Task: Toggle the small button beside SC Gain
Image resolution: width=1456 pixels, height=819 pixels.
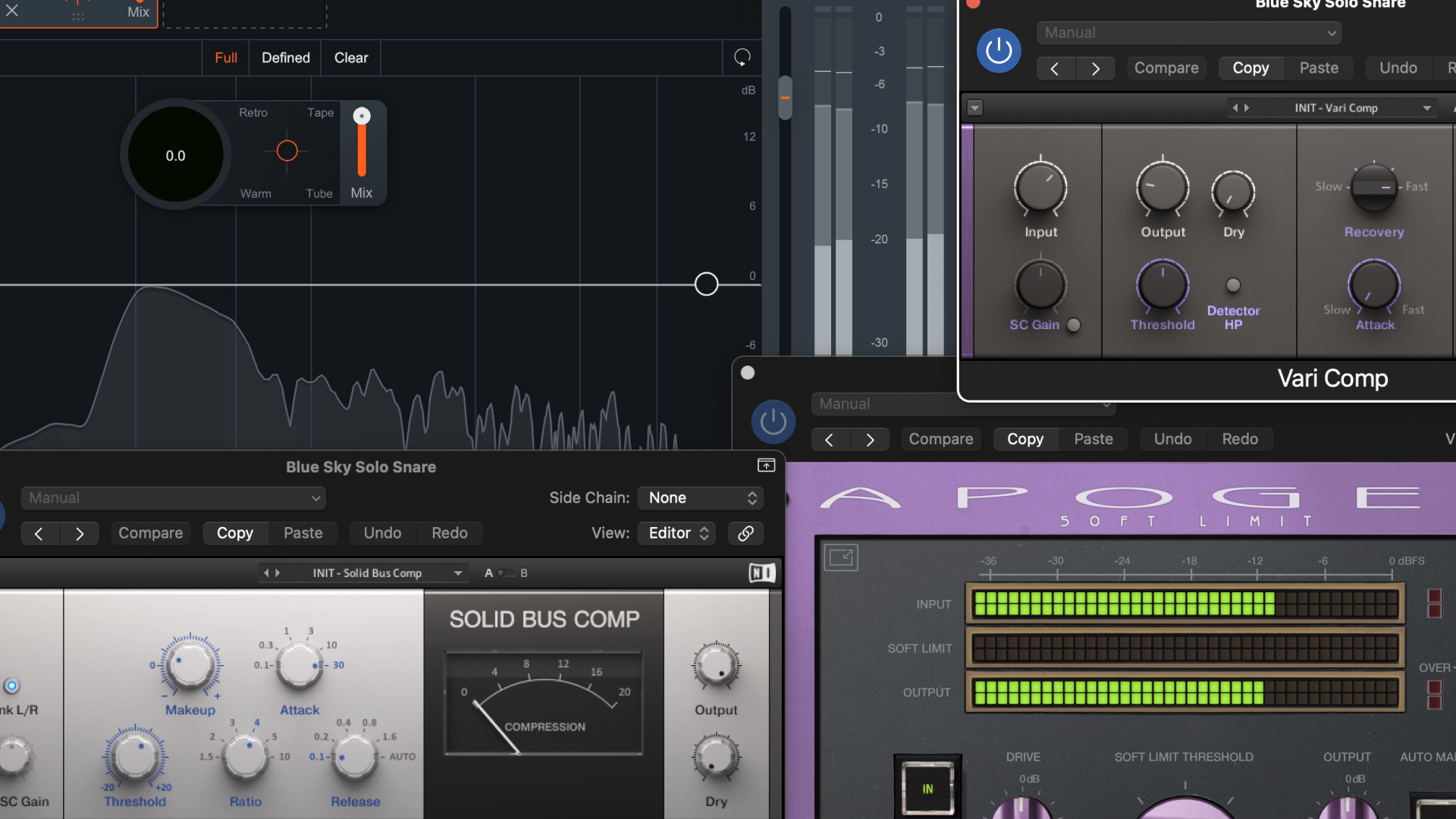Action: pos(1073,325)
